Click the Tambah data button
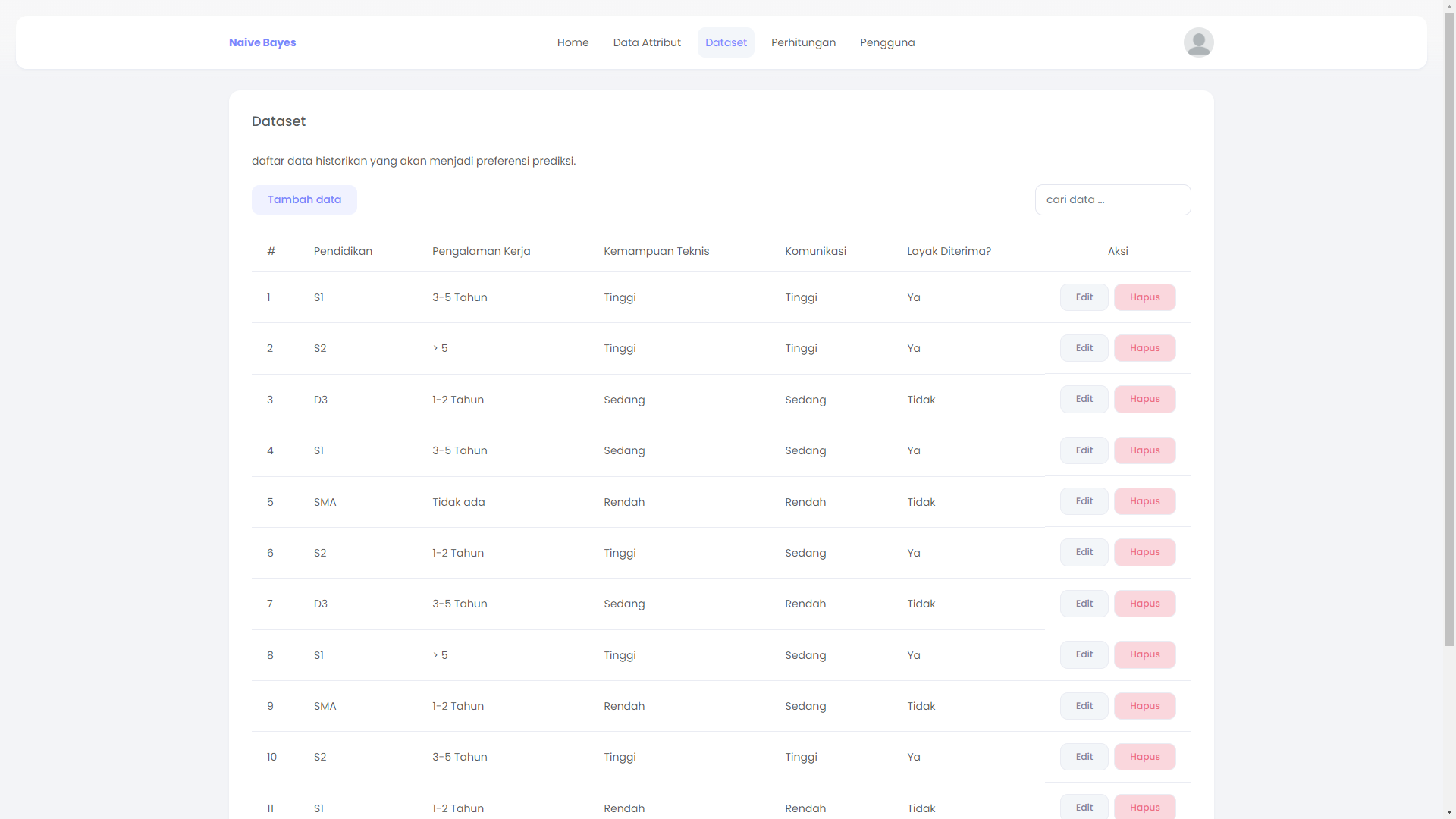Screen dimensions: 1456x819 pos(304,199)
